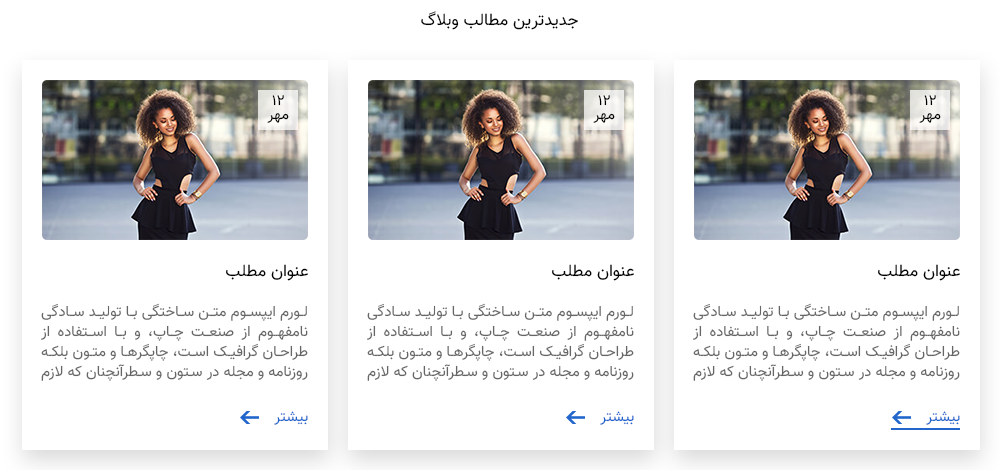
Task: Open the left card's post thumbnail image
Action: coord(175,160)
